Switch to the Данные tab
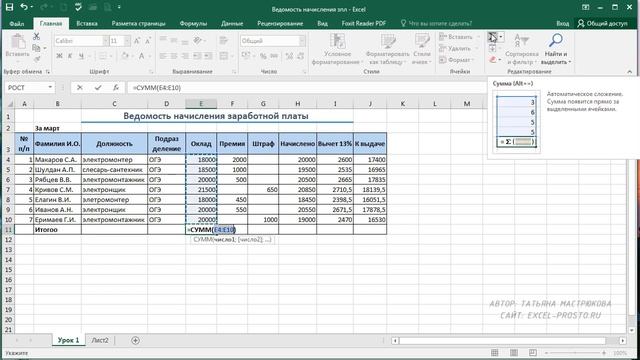This screenshot has width=640, height=360. pos(232,23)
